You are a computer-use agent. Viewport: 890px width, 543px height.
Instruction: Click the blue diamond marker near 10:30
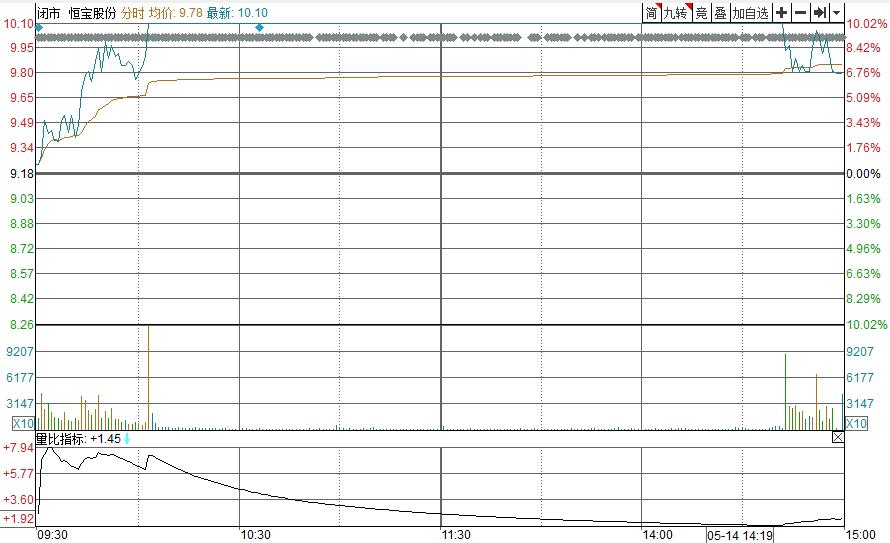click(x=259, y=27)
